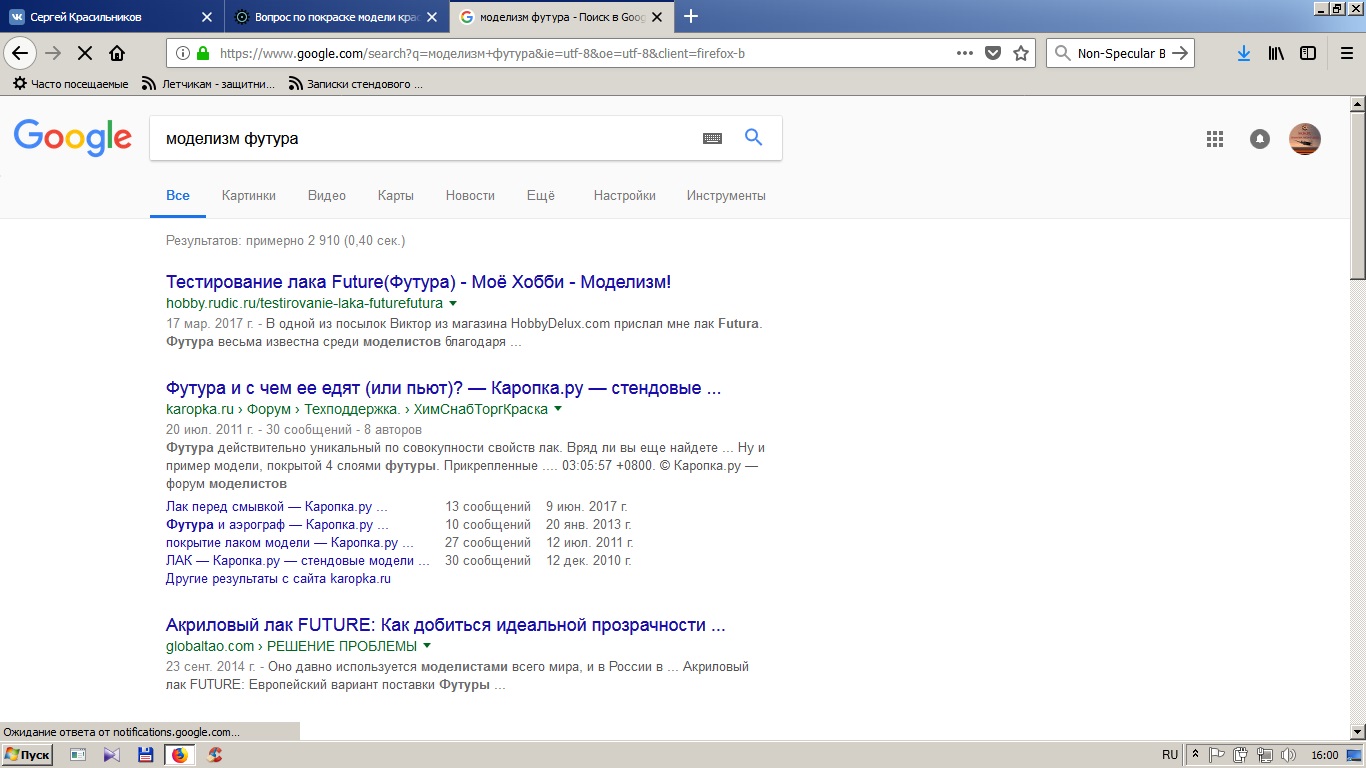Image resolution: width=1366 pixels, height=768 pixels.
Task: Bookmark this page with the star icon
Action: point(1021,54)
